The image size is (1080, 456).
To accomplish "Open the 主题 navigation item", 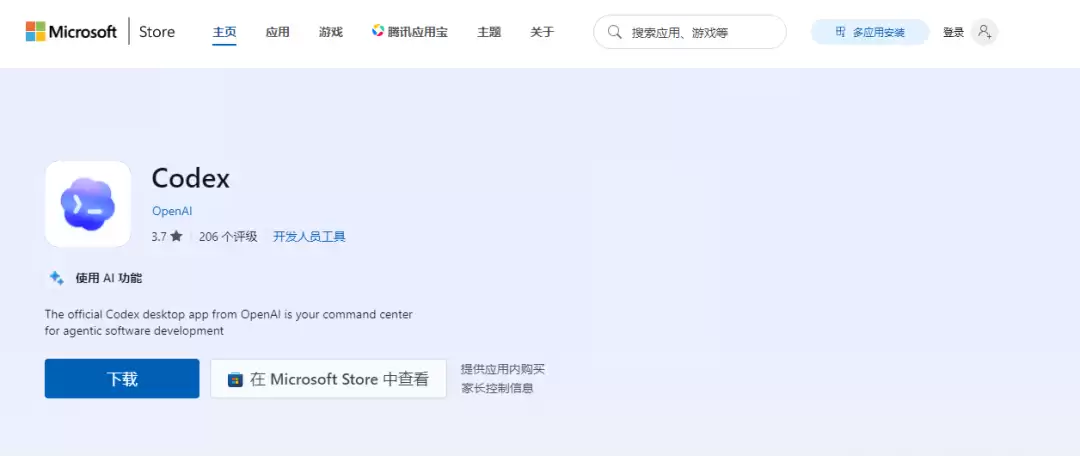I will click(489, 32).
